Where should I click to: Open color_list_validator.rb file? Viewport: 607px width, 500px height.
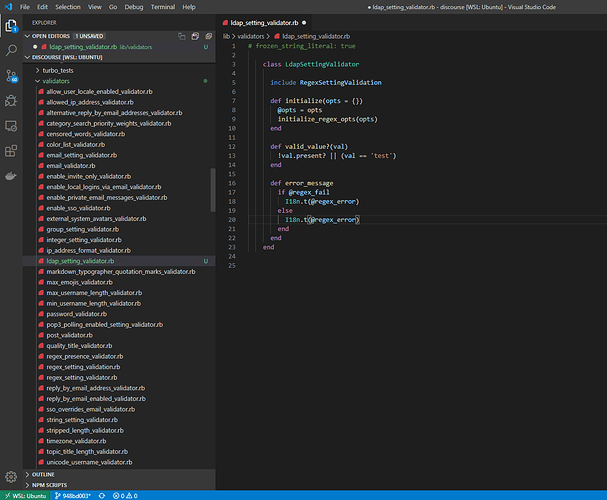[x=75, y=144]
